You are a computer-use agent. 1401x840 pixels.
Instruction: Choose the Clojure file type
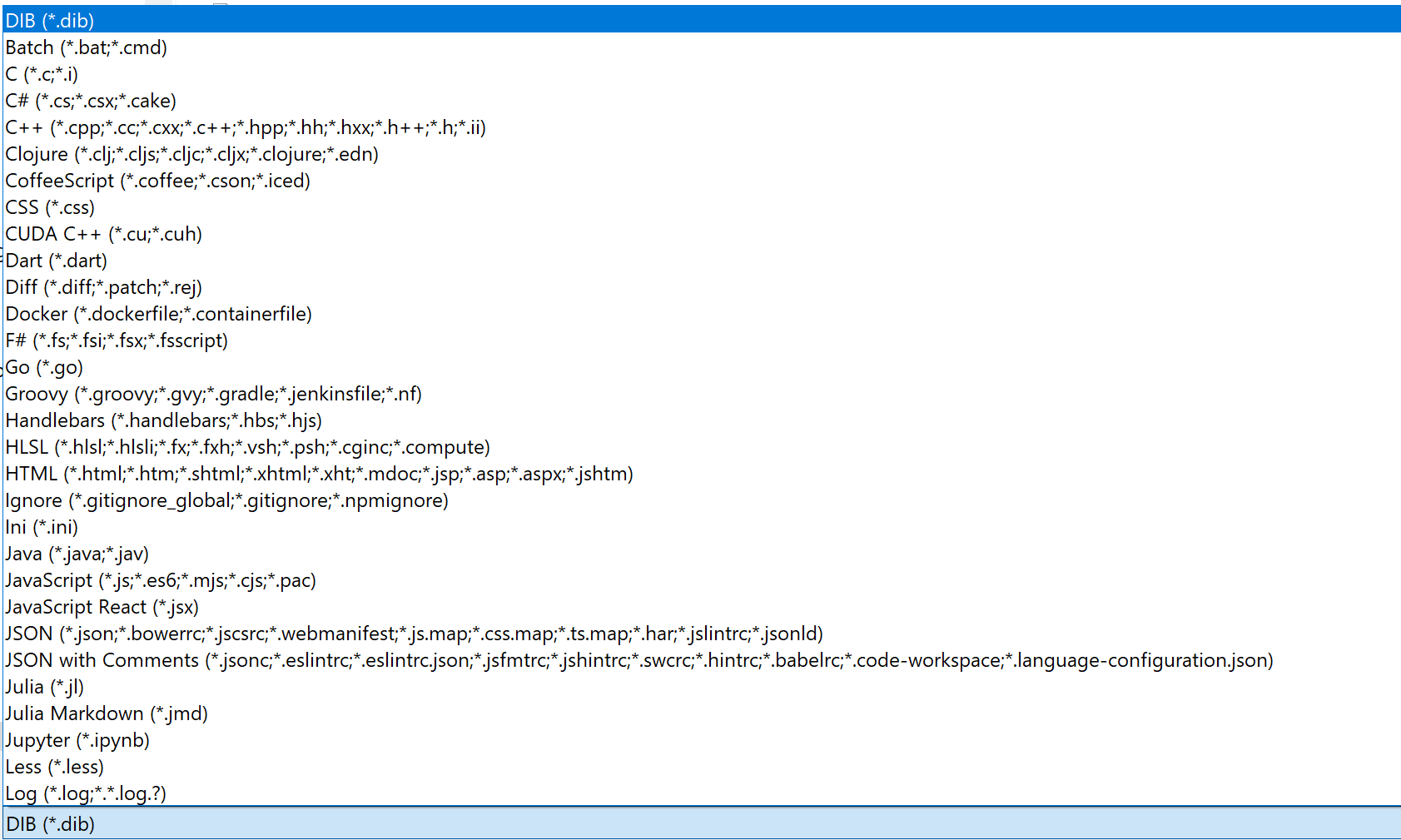coord(702,154)
